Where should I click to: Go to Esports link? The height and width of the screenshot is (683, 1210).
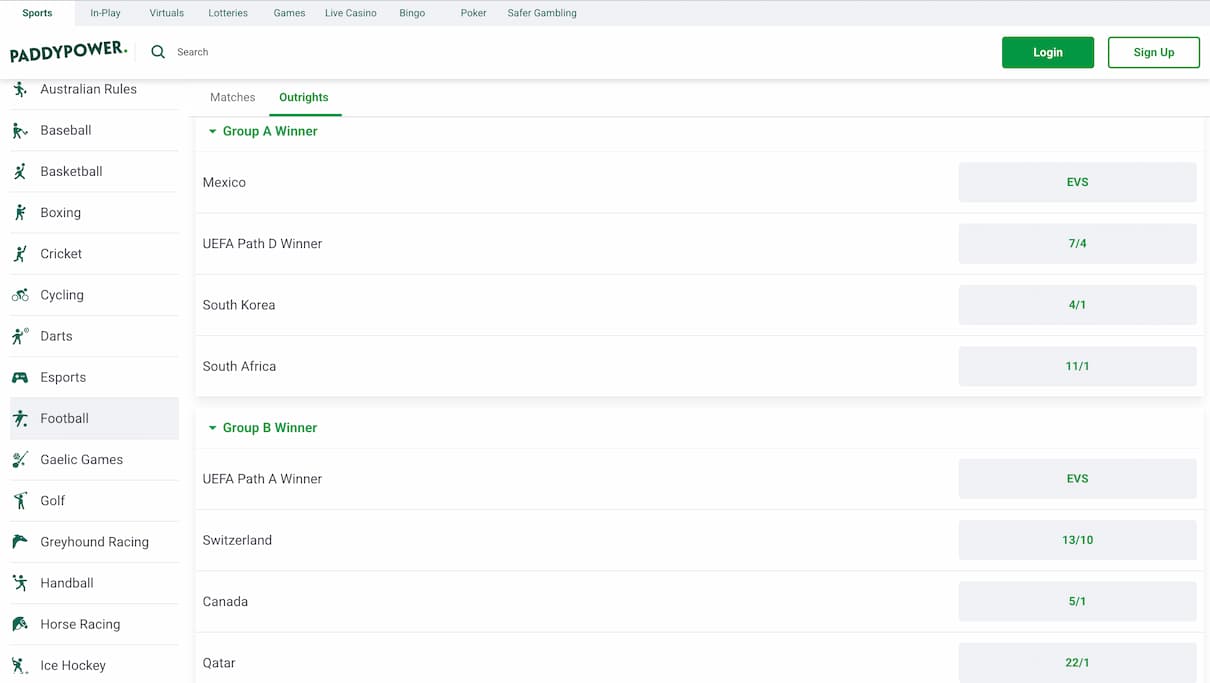[x=94, y=377]
